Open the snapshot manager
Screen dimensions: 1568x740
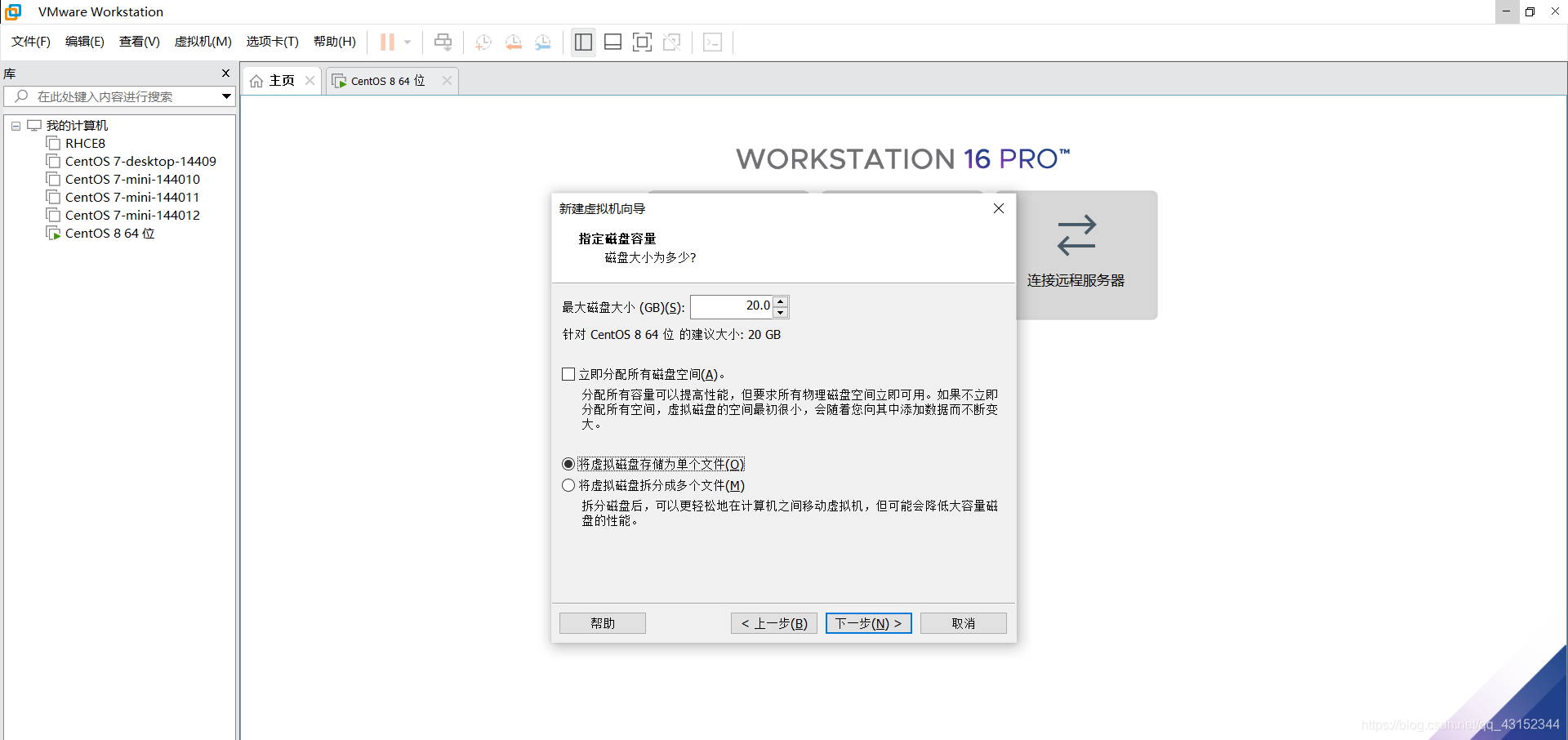click(543, 42)
